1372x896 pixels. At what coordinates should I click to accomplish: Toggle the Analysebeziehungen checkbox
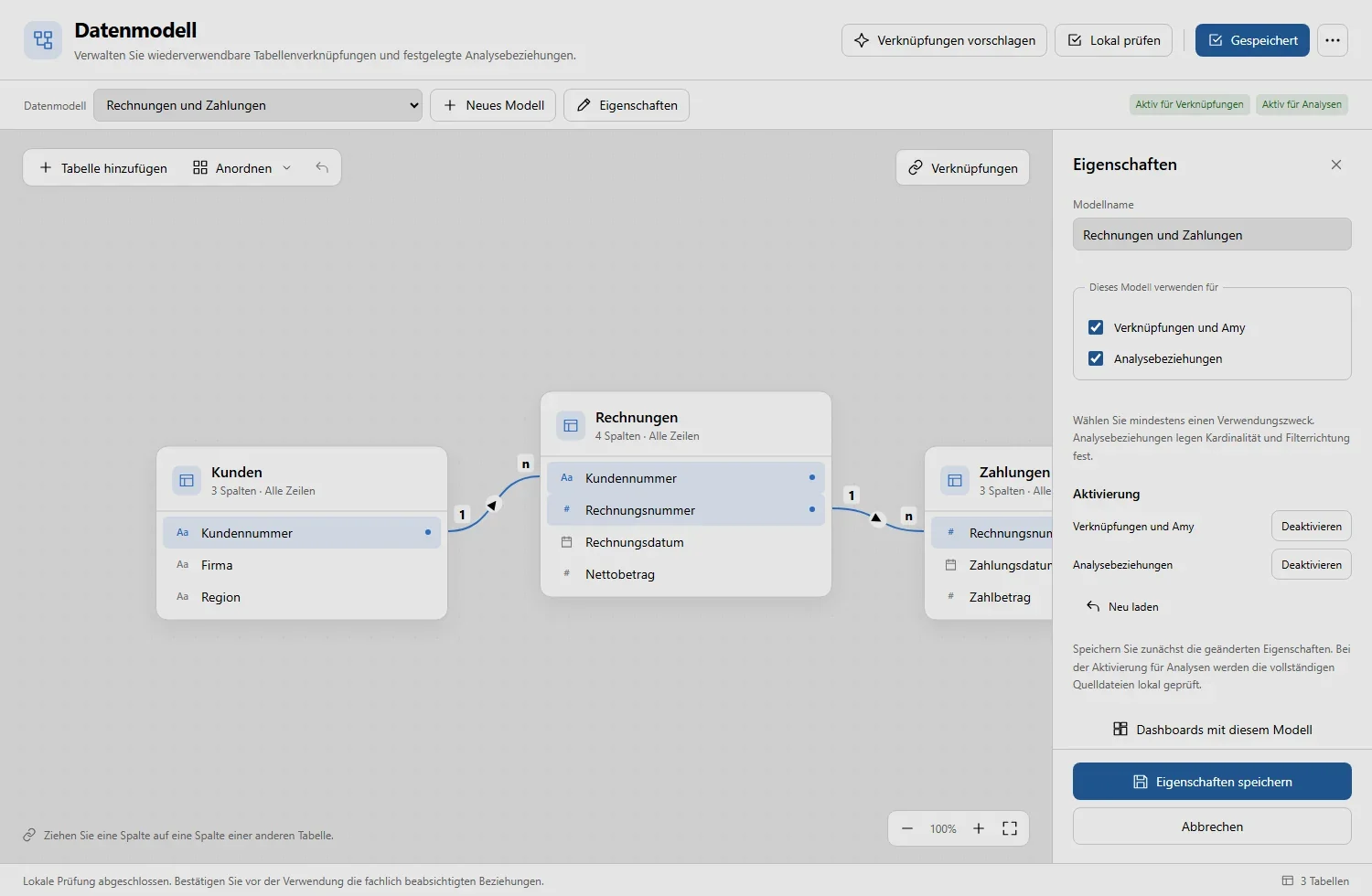pos(1096,358)
